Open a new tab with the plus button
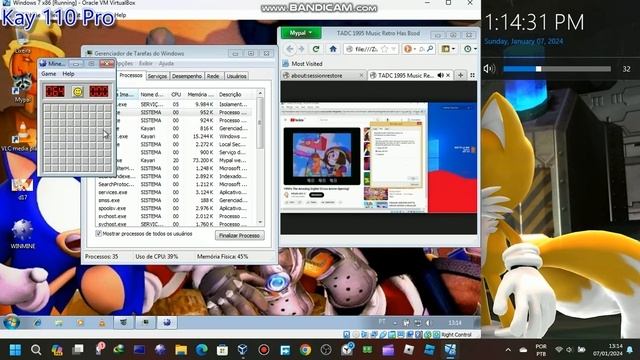640x360 pixels. (460, 75)
